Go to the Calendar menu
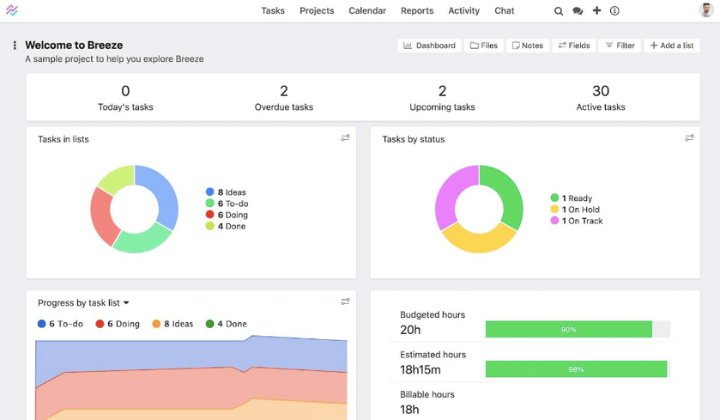Screen dimensions: 720x420 367,11
